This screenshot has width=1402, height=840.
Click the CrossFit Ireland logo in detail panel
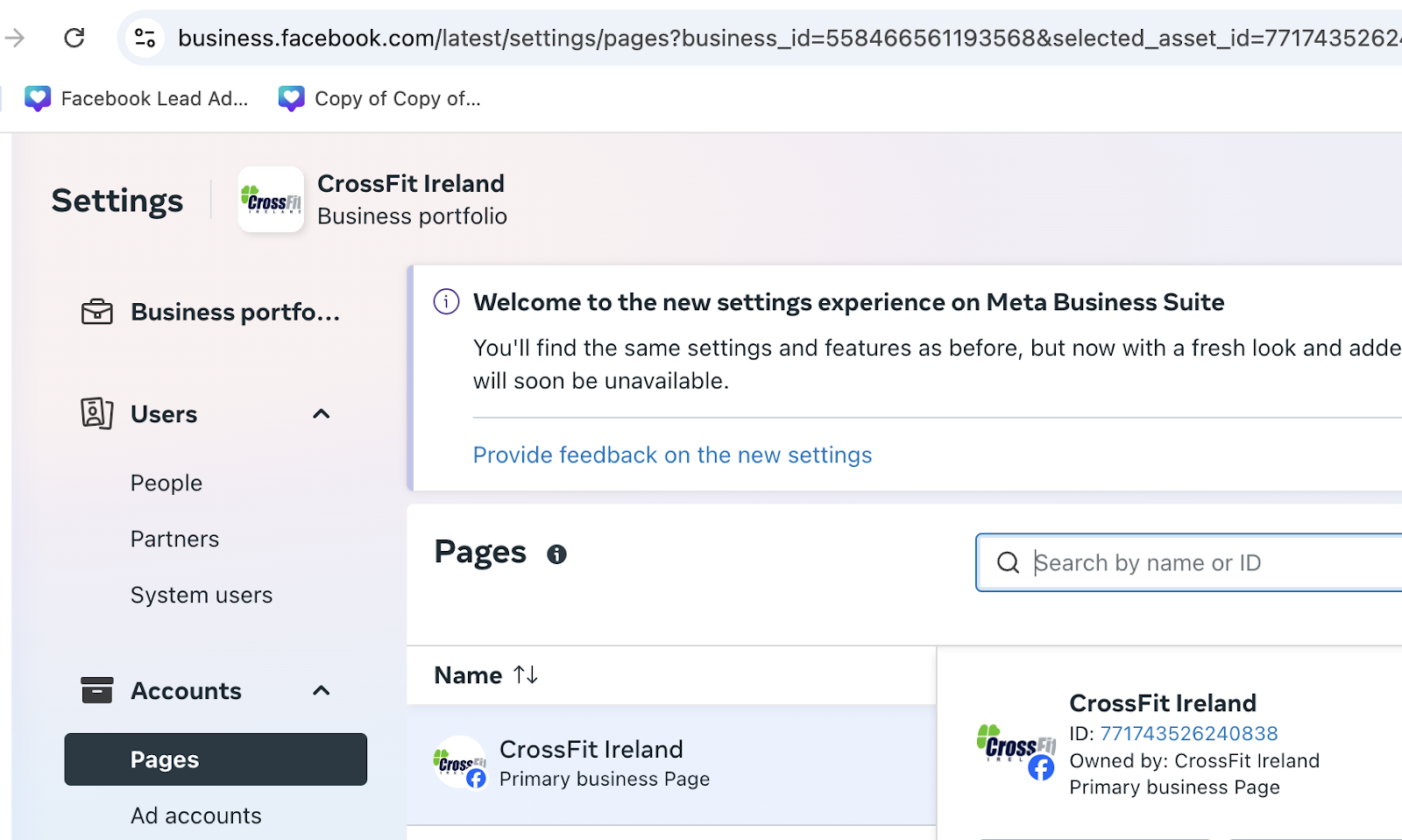(1016, 751)
